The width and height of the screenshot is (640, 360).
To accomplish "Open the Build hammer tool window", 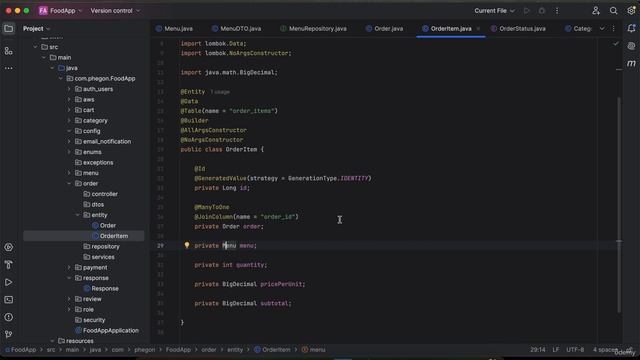I will [x=9, y=265].
